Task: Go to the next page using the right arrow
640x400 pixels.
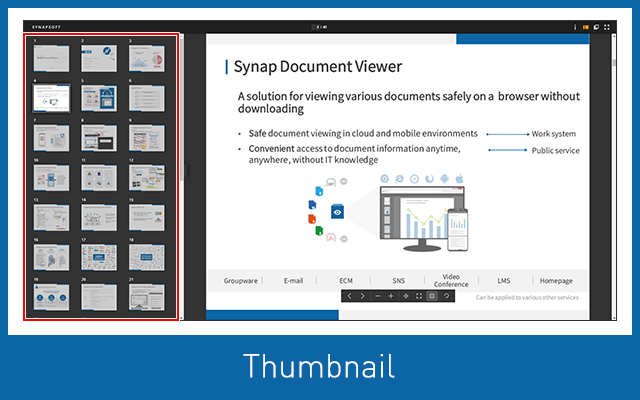Action: coord(362,296)
